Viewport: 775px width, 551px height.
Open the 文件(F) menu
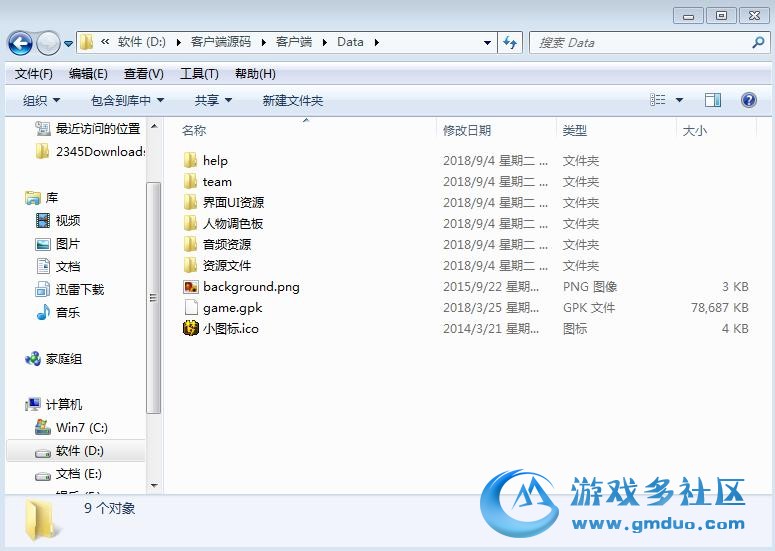(x=34, y=74)
